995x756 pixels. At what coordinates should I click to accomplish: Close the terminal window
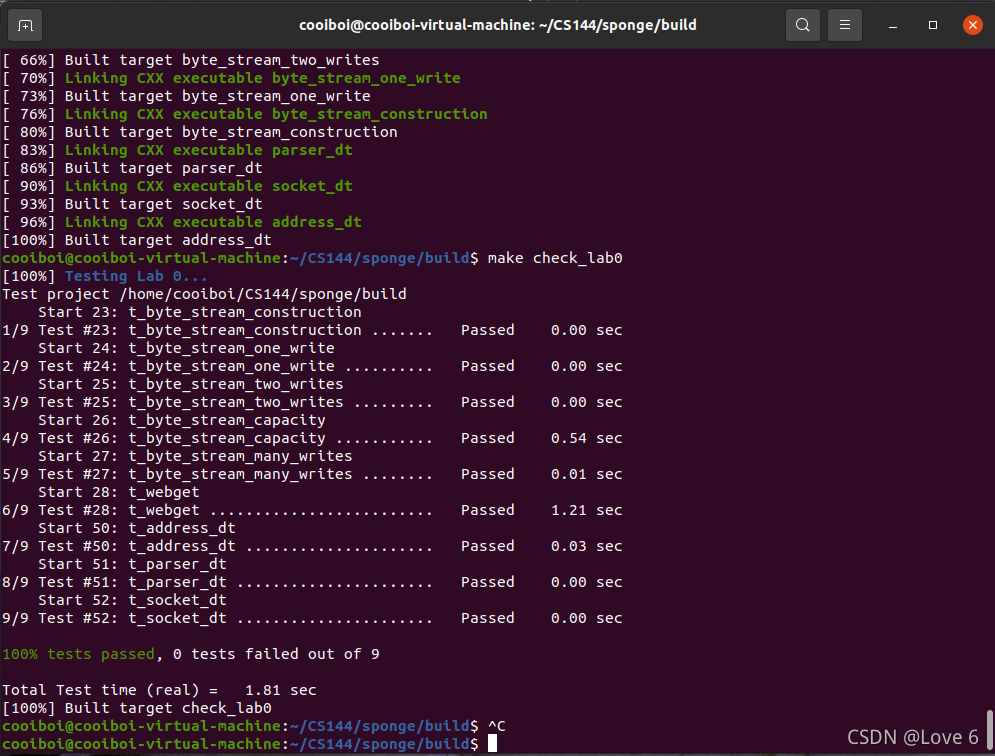pyautogui.click(x=972, y=25)
